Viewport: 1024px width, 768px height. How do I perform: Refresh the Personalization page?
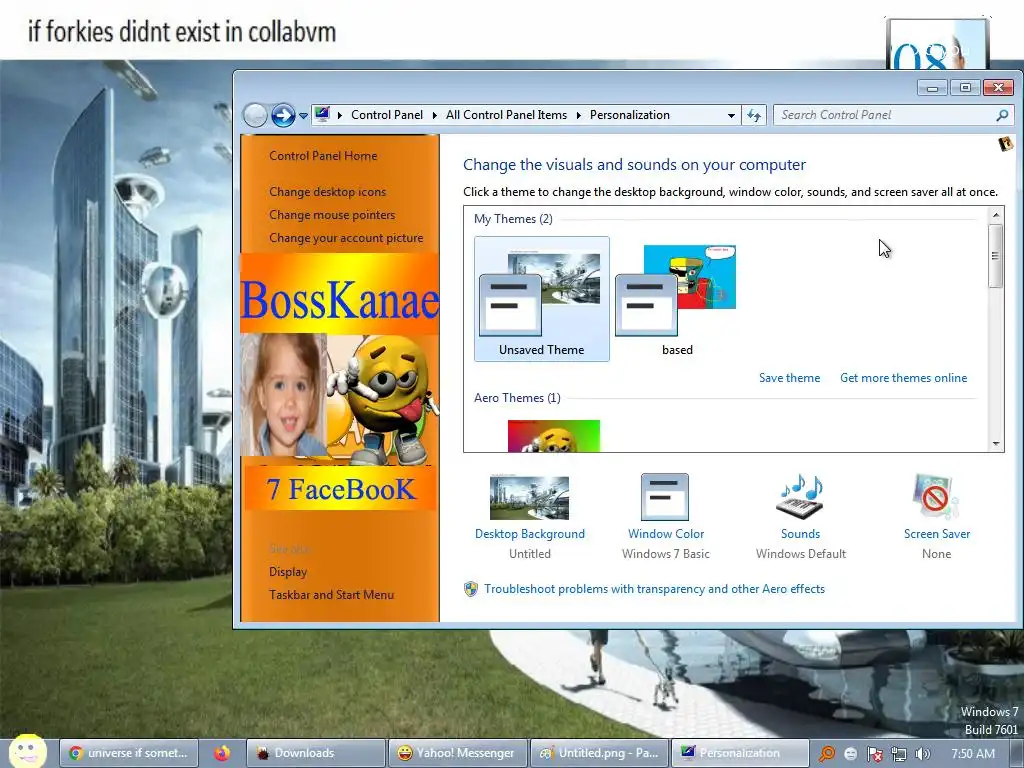tap(754, 116)
